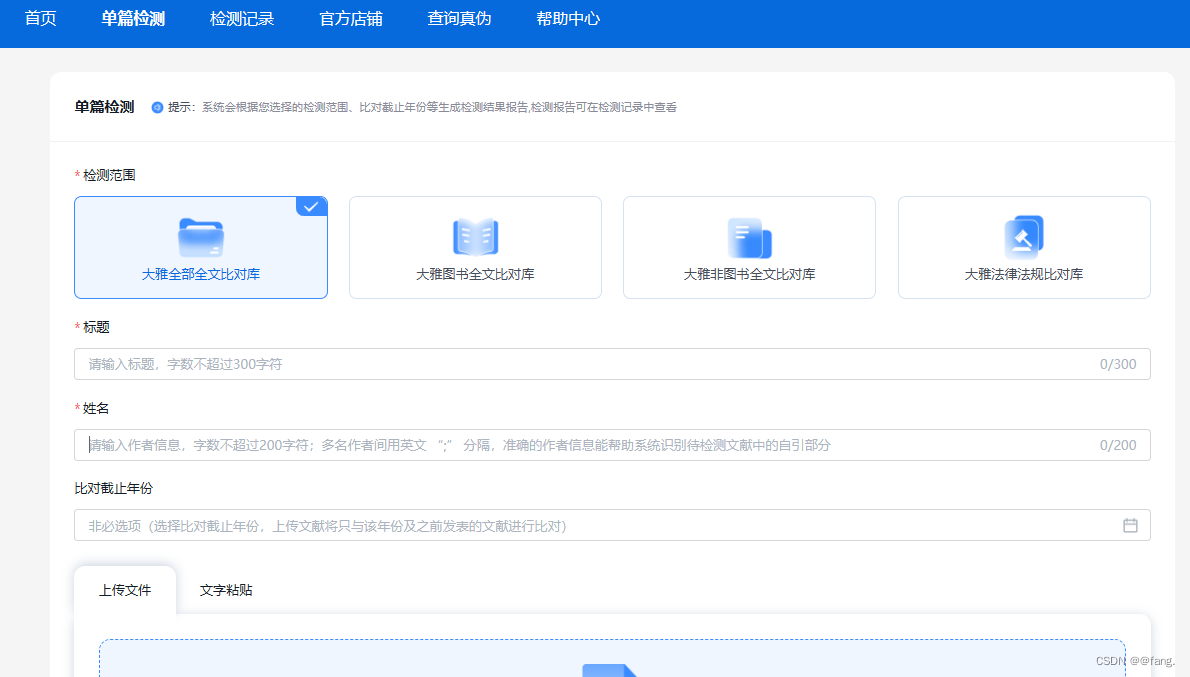
Task: Click the gavel icon of 大雅法律法规比对库
Action: (1024, 237)
